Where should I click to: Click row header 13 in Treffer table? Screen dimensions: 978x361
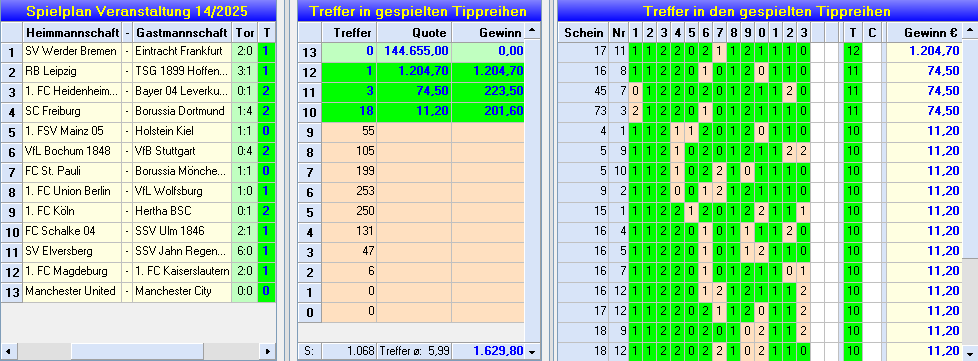point(309,51)
